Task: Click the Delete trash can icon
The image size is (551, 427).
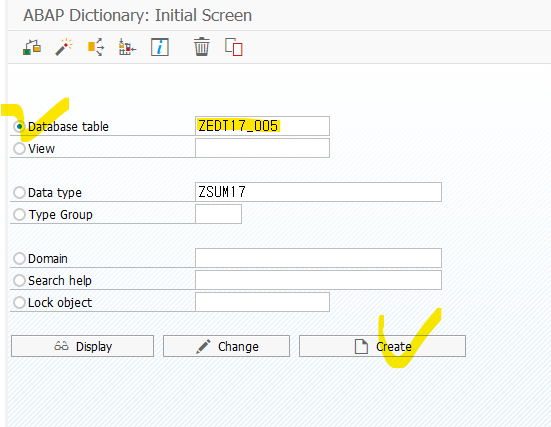Action: (202, 47)
